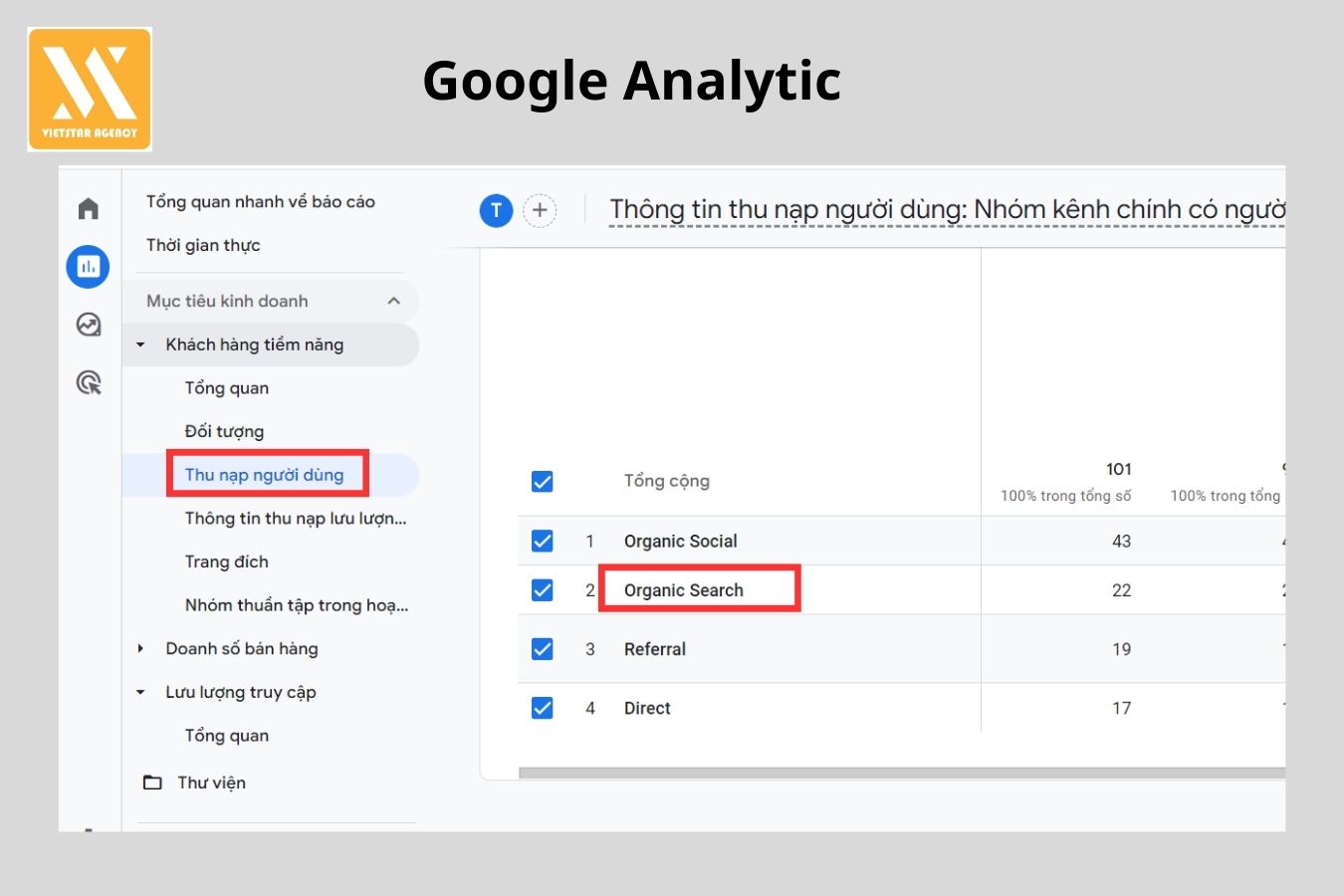Click the Khách hàng tiềm năng label

[255, 344]
